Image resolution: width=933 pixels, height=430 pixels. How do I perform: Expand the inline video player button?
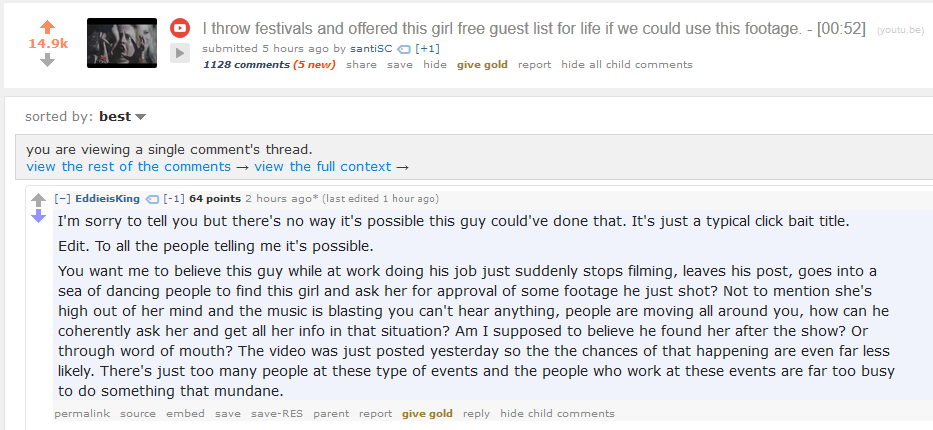[180, 53]
